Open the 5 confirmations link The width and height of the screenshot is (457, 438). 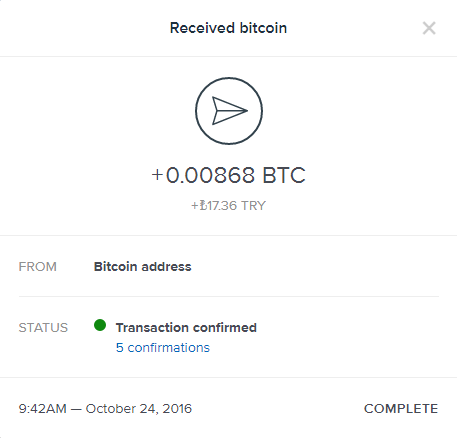[163, 348]
